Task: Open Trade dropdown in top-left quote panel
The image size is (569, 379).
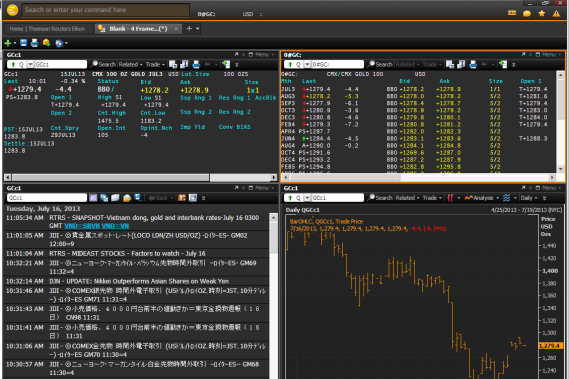Action: click(x=155, y=64)
